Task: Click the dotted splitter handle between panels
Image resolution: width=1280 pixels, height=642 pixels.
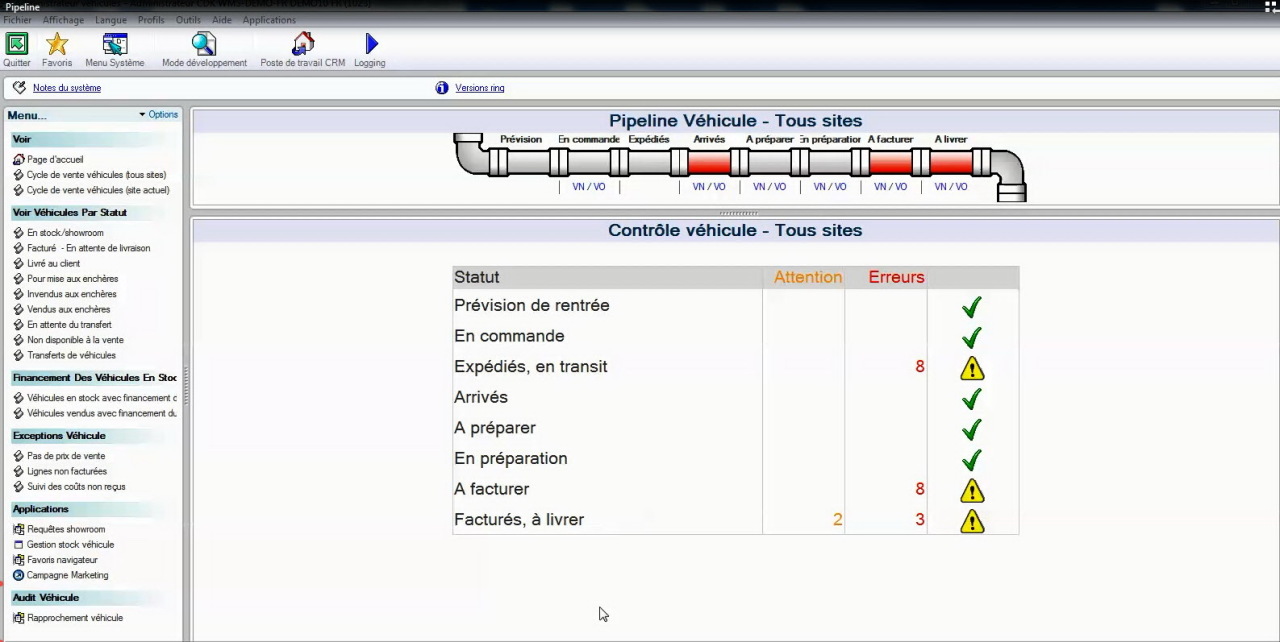Action: 737,212
